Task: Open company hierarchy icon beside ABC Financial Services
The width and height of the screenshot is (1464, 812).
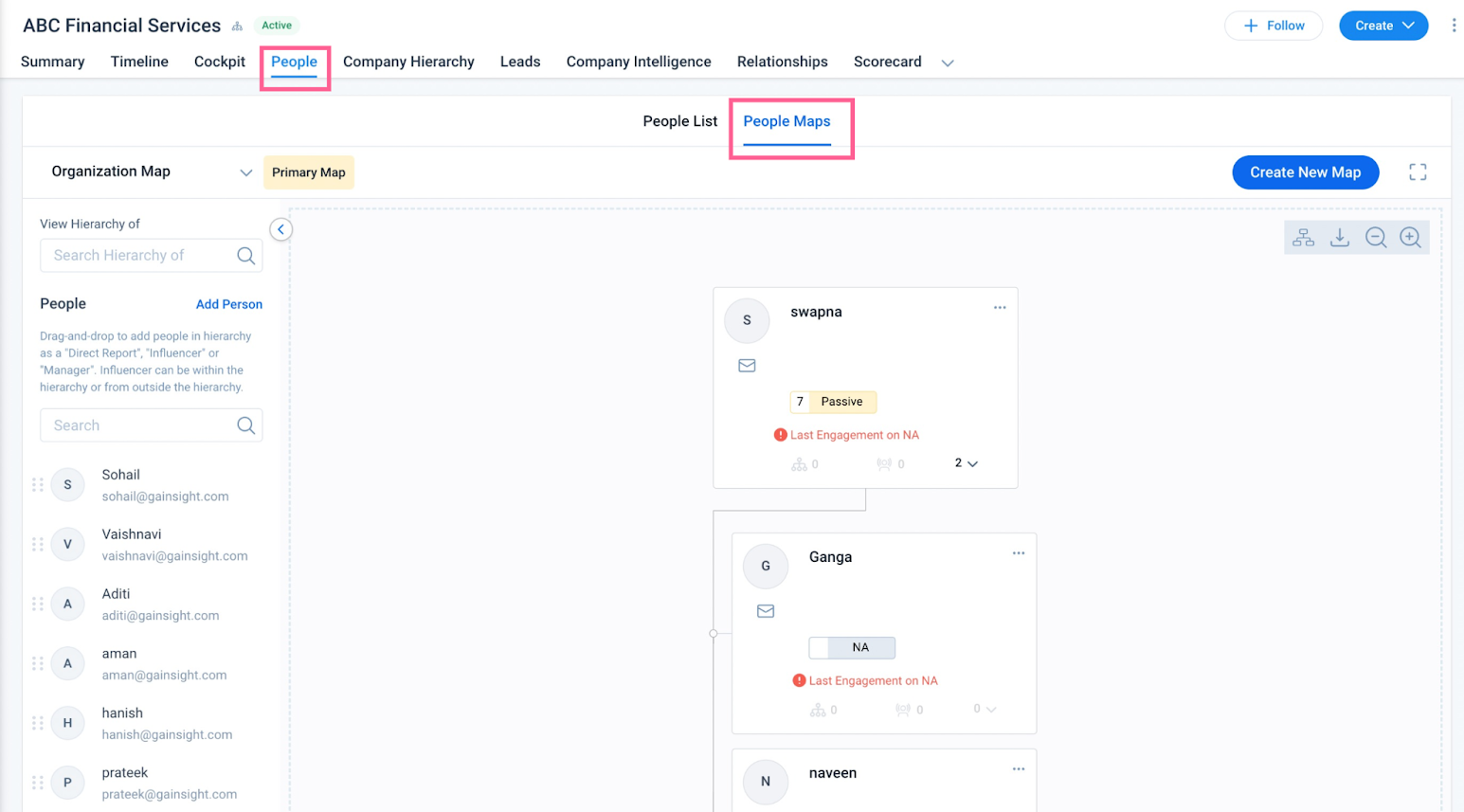Action: tap(237, 26)
